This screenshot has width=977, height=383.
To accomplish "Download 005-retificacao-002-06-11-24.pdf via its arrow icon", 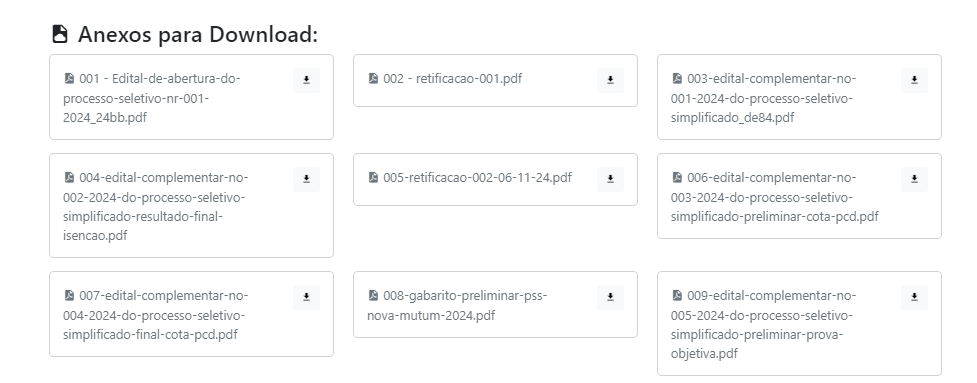I will 611,179.
